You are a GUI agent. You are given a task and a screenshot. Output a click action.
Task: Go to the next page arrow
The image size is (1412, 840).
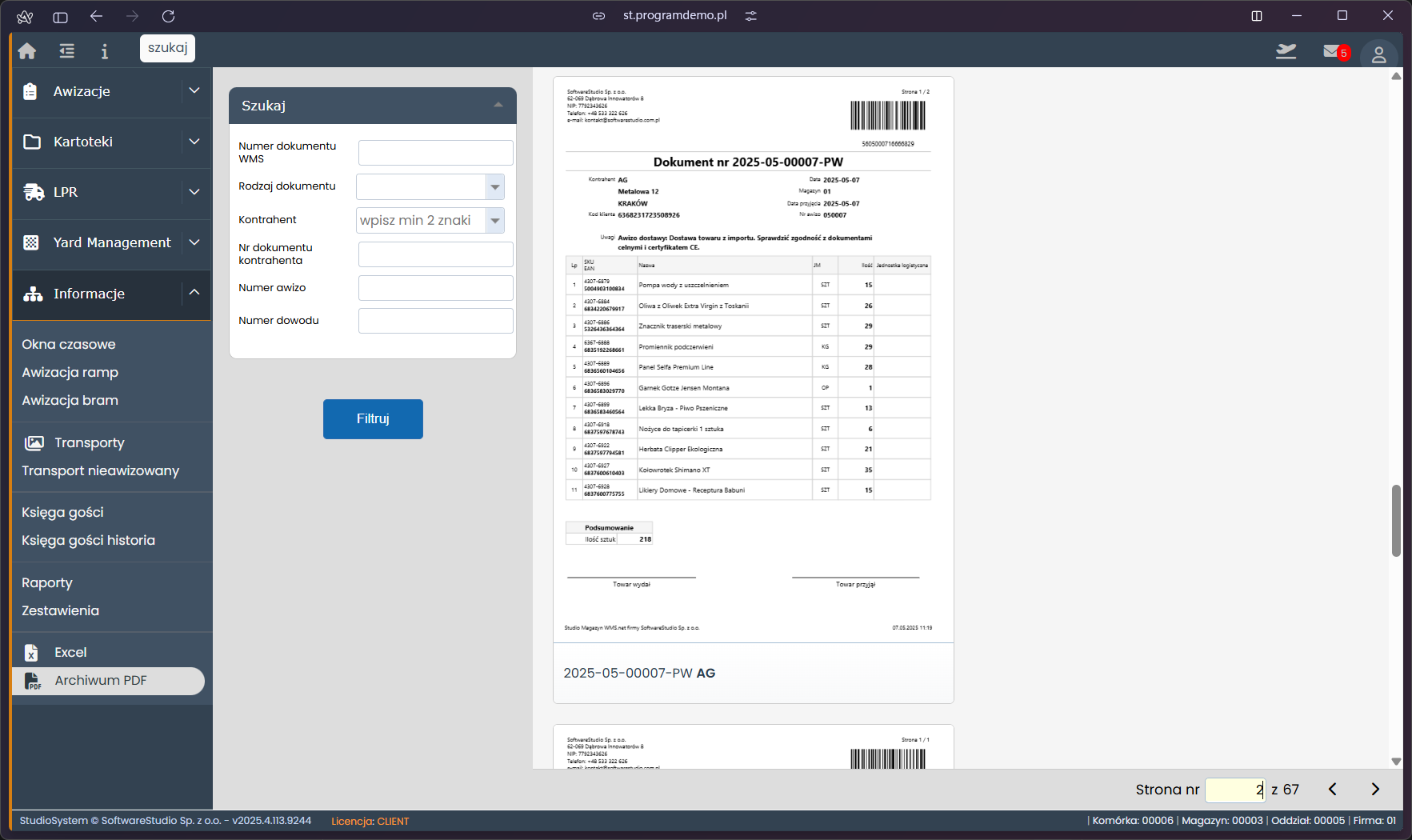[1375, 790]
